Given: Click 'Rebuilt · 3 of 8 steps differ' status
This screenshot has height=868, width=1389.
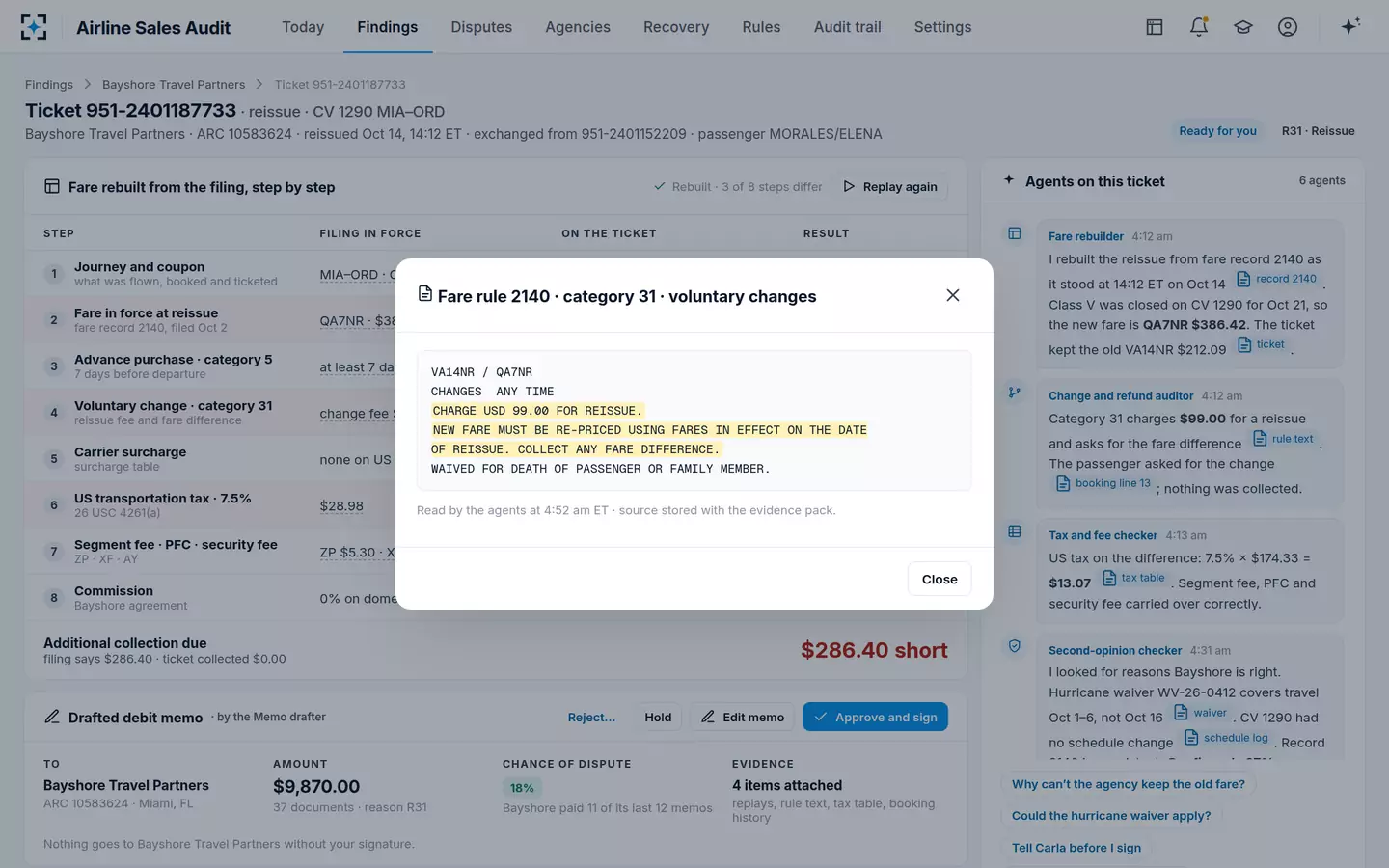Looking at the screenshot, I should [738, 186].
